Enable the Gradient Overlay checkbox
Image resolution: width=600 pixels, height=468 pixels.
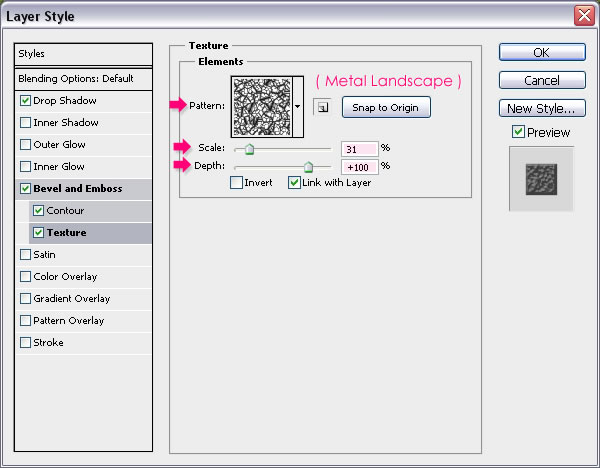tap(25, 298)
